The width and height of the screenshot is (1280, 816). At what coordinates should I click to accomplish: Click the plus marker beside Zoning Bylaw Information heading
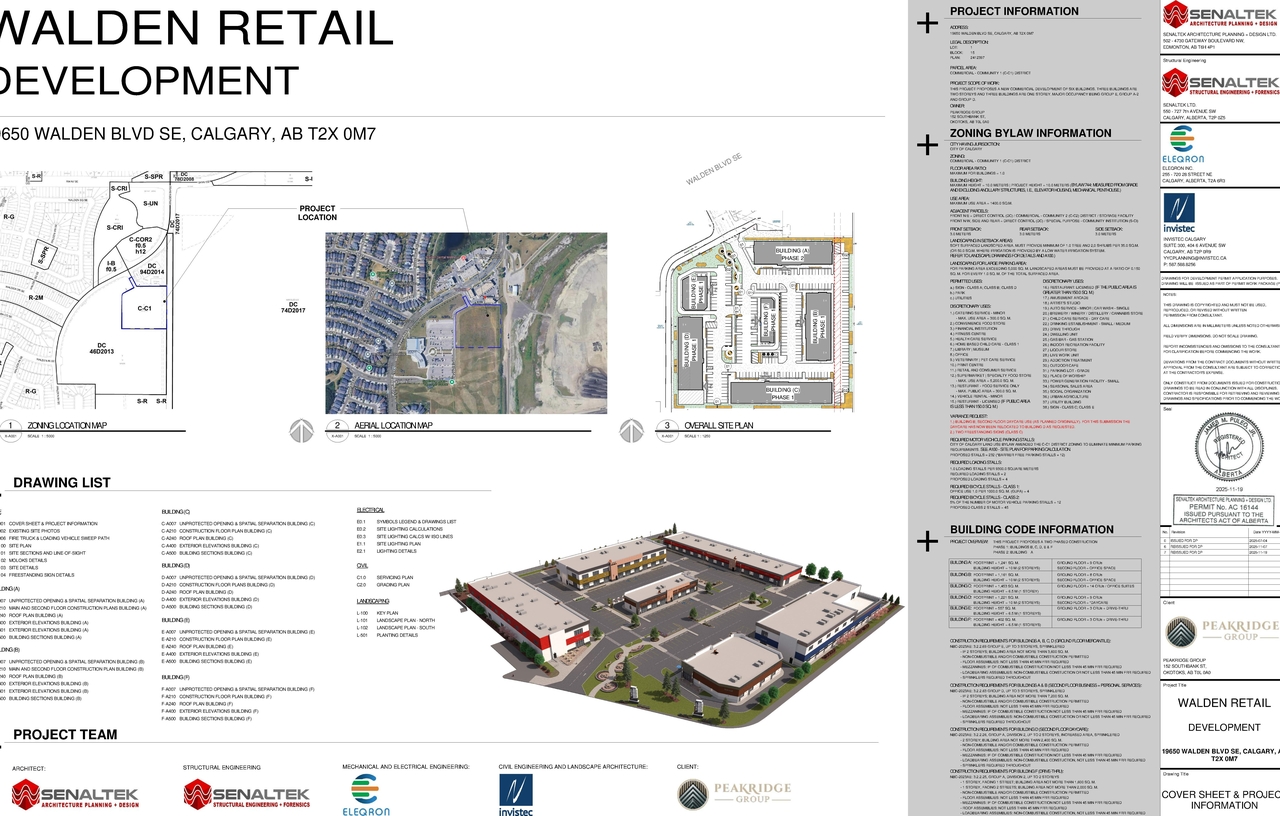[x=929, y=144]
